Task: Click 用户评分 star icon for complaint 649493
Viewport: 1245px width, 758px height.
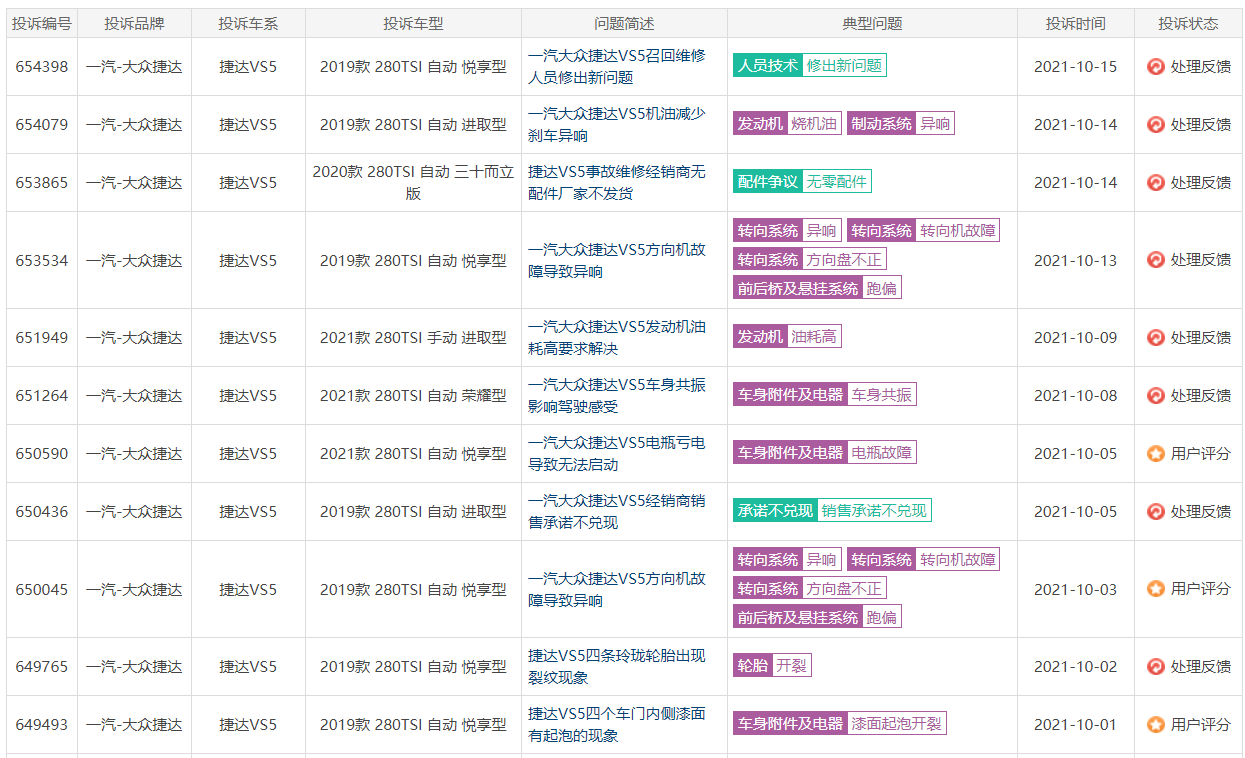Action: coord(1156,725)
